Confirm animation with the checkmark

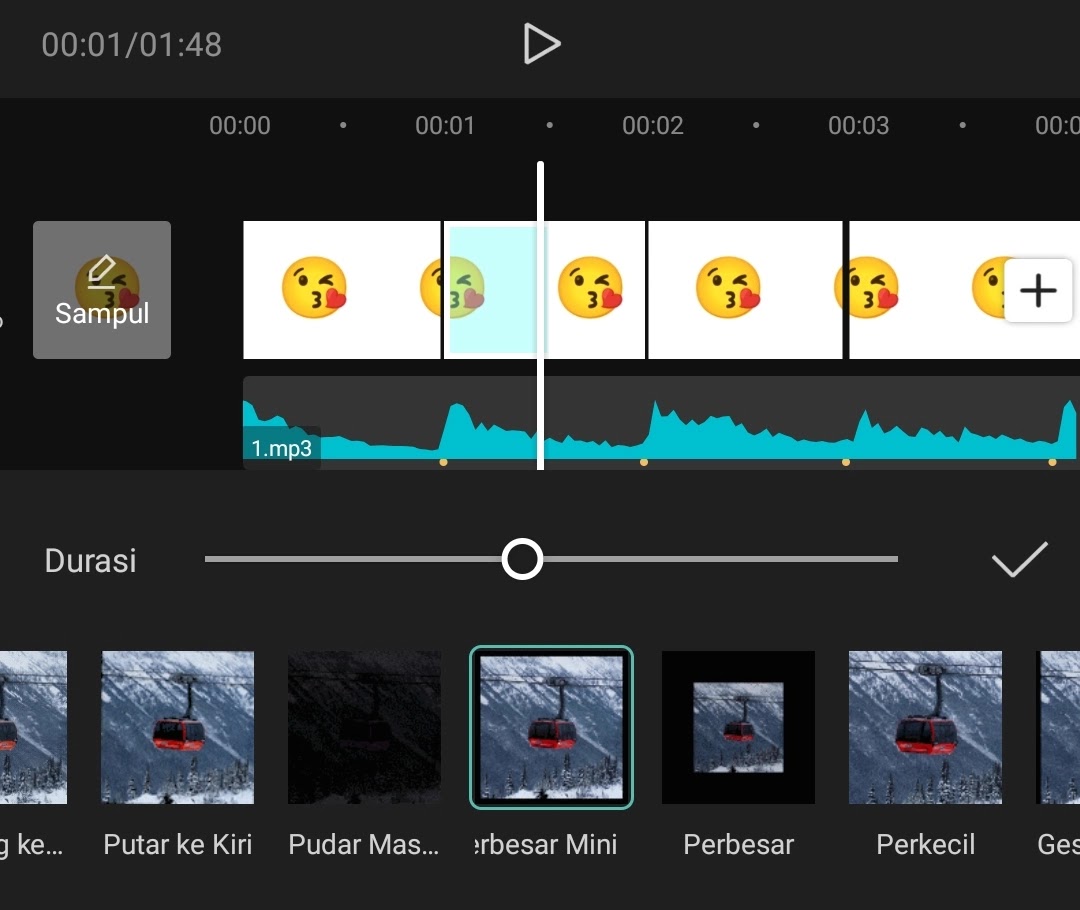pyautogui.click(x=1019, y=559)
